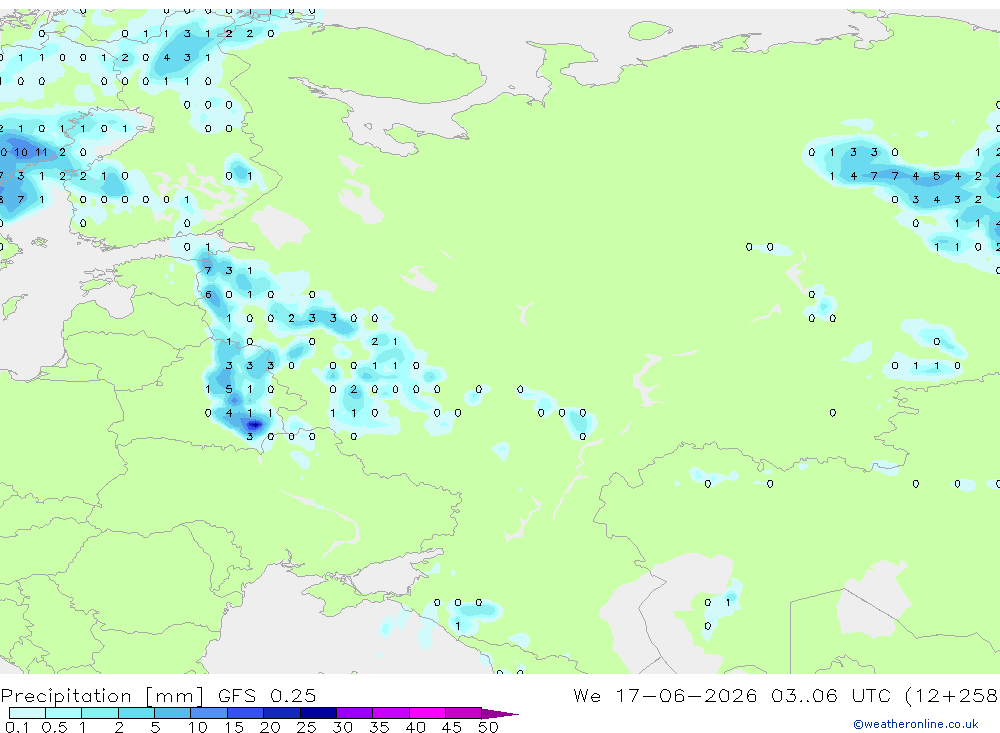Click the '45' legend scale label
The image size is (1000, 733).
tap(452, 727)
